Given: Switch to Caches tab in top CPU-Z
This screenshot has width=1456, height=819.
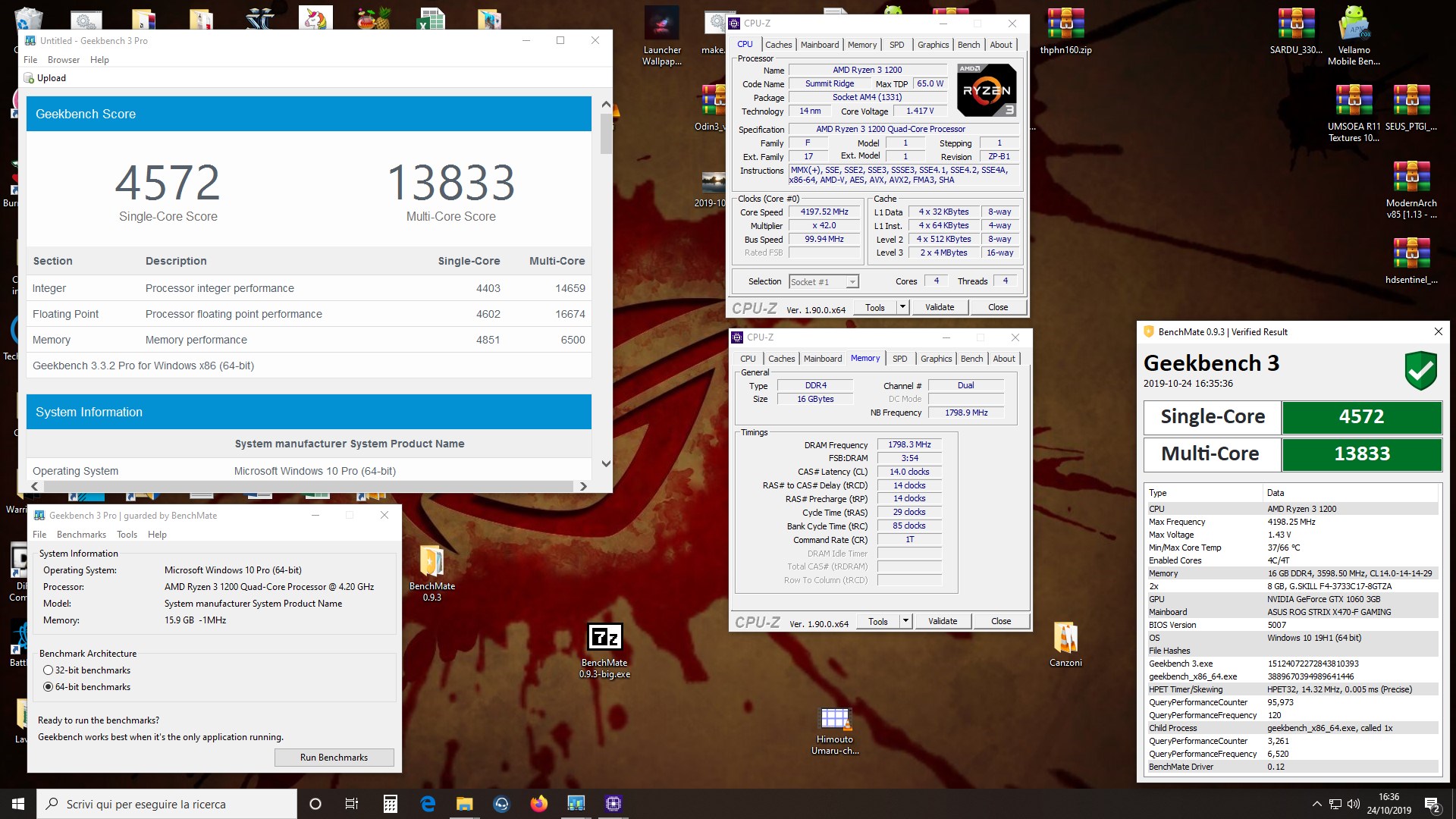Looking at the screenshot, I should point(778,45).
